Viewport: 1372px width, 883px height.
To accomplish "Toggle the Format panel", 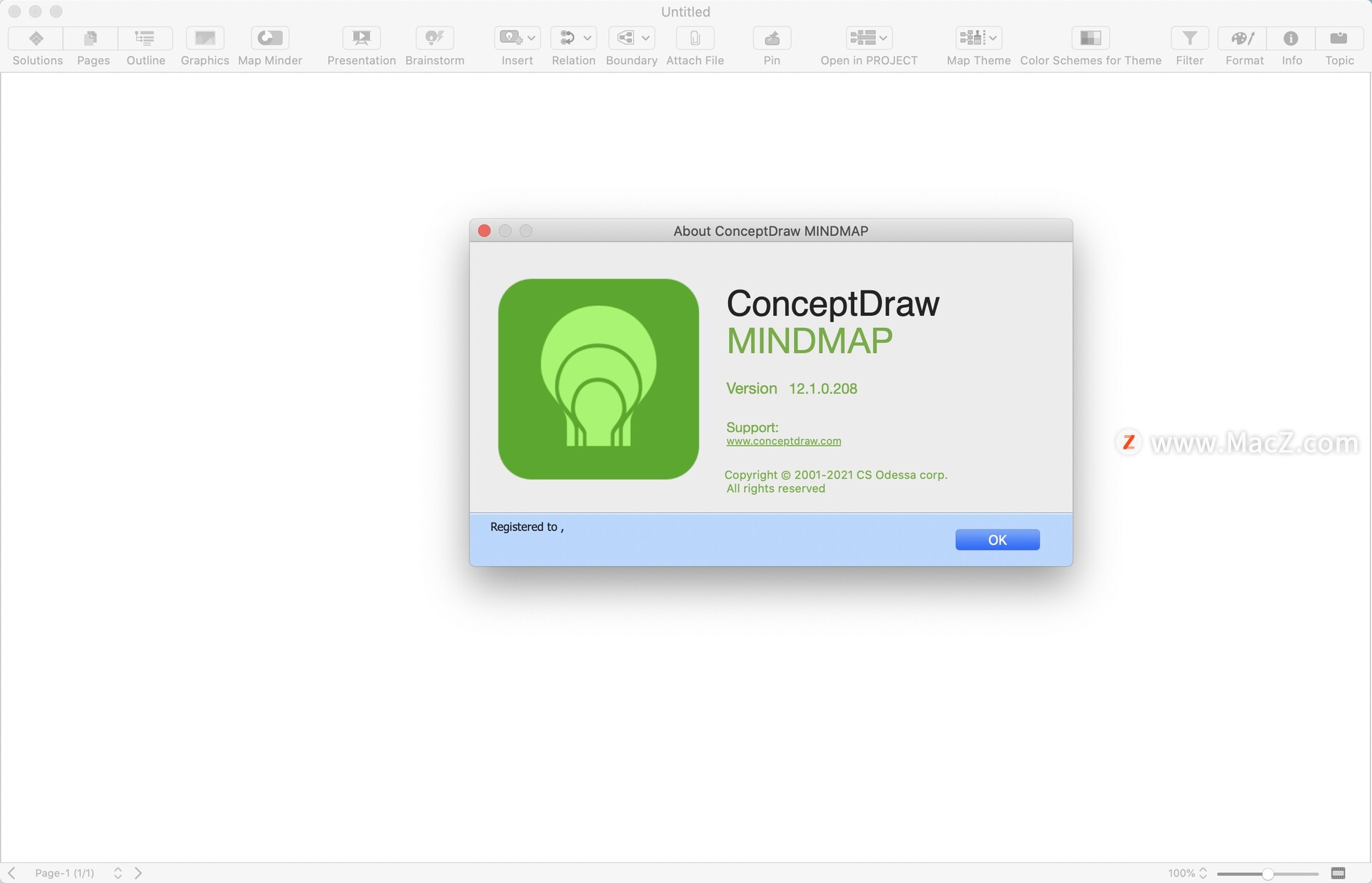I will (1243, 38).
